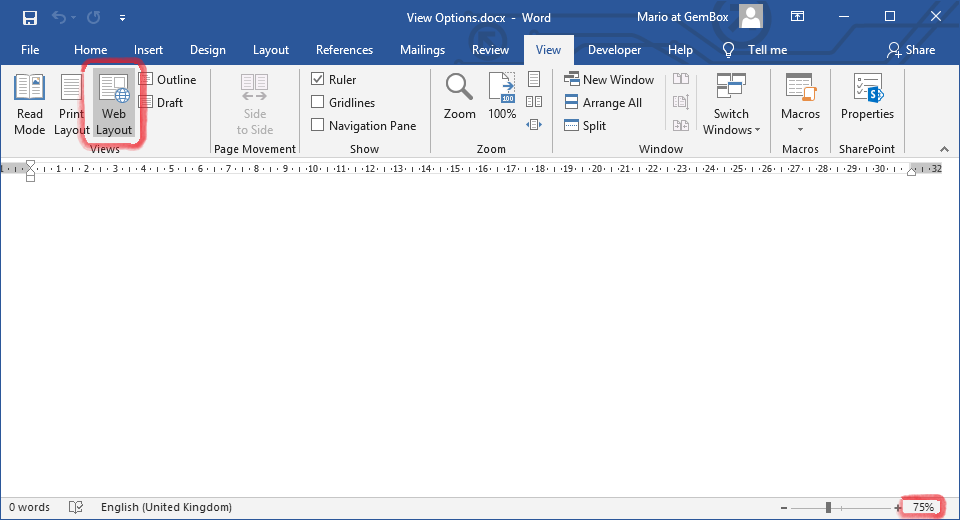
Task: Open Customize Quick Access Toolbar dropdown
Action: [x=122, y=17]
